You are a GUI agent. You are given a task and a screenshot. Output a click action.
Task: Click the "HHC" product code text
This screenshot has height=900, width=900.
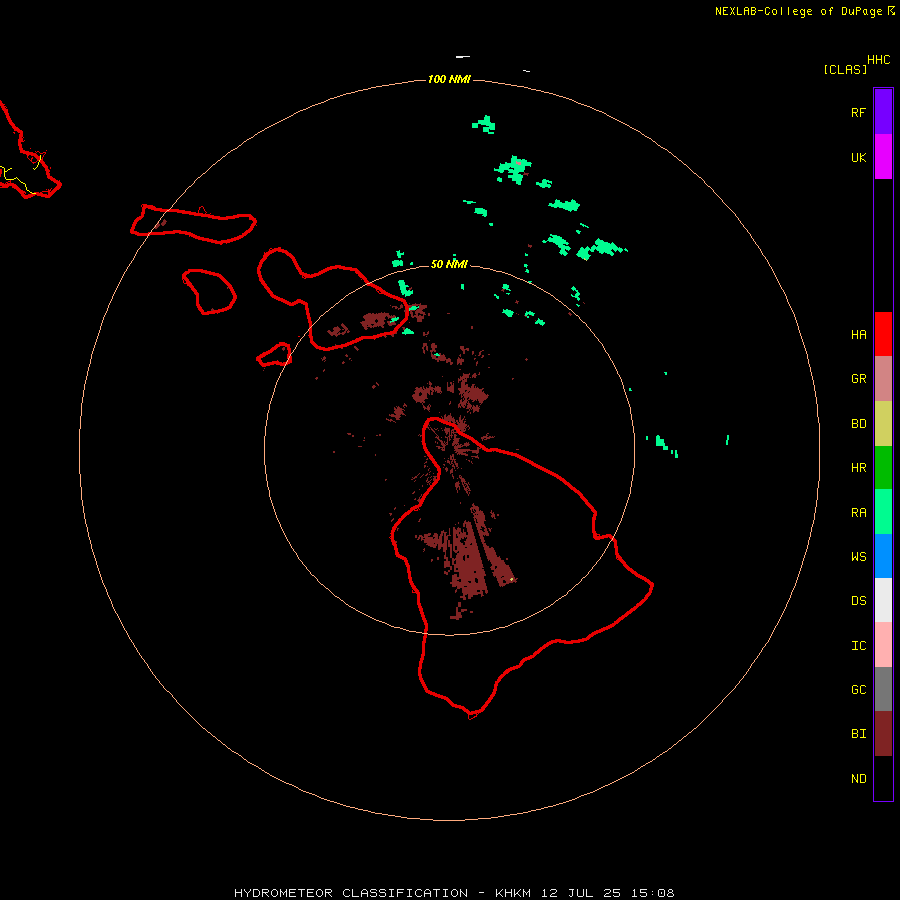click(878, 60)
